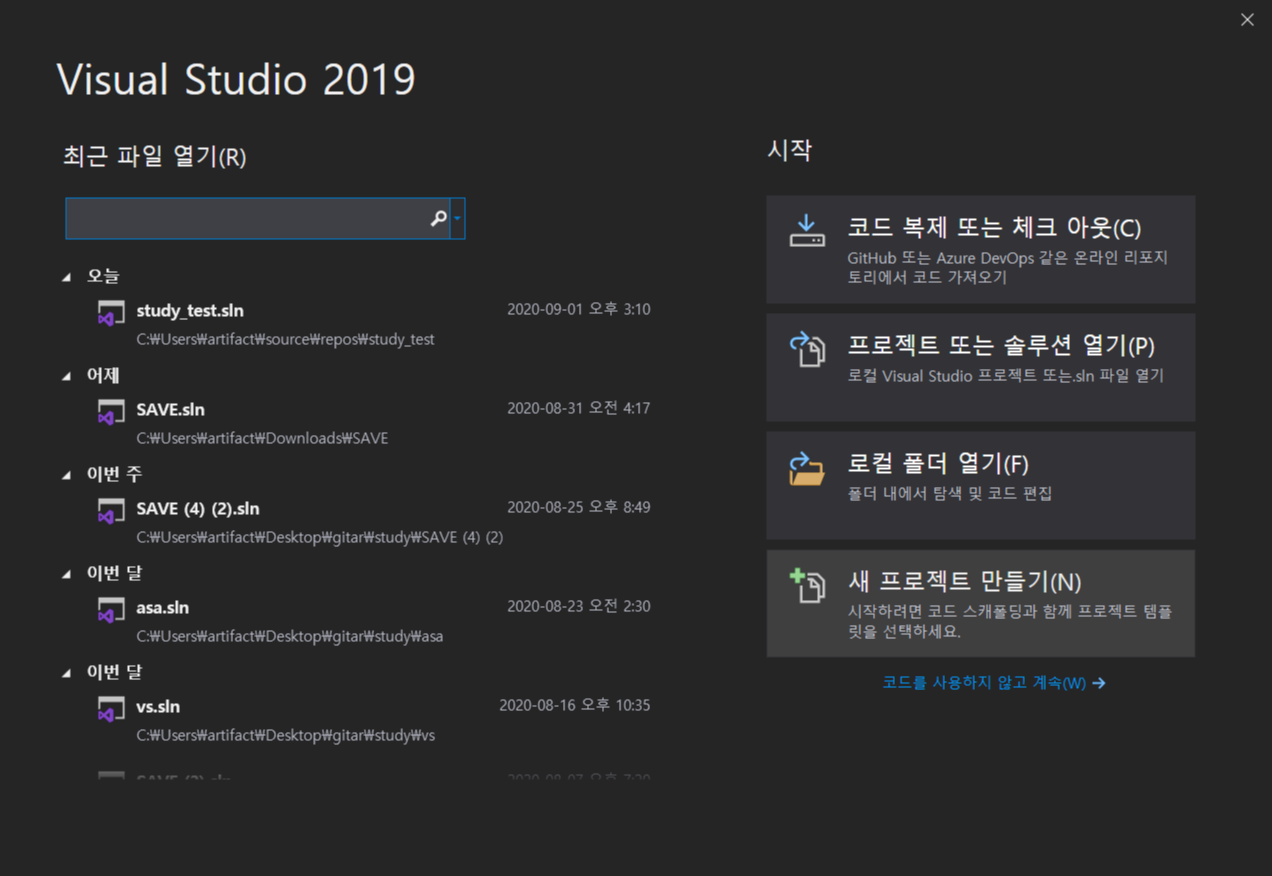The width and height of the screenshot is (1272, 876).
Task: Click the study_test.sln solution icon
Action: point(111,313)
